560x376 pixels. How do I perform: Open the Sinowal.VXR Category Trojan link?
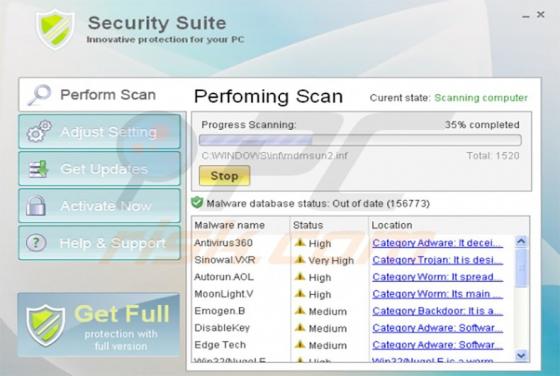438,260
